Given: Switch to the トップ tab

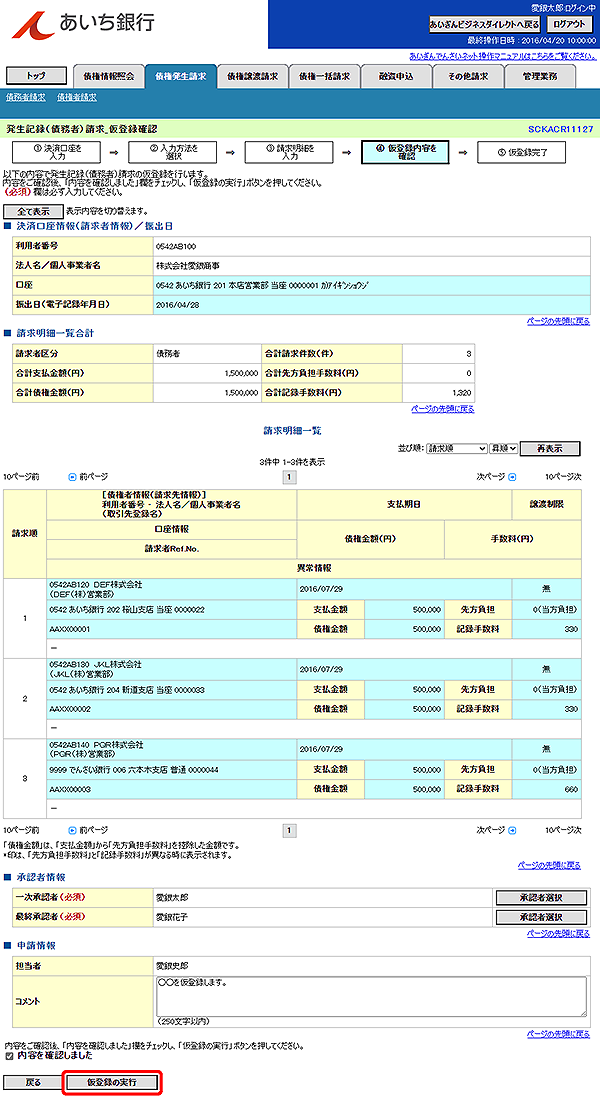Looking at the screenshot, I should pos(35,76).
